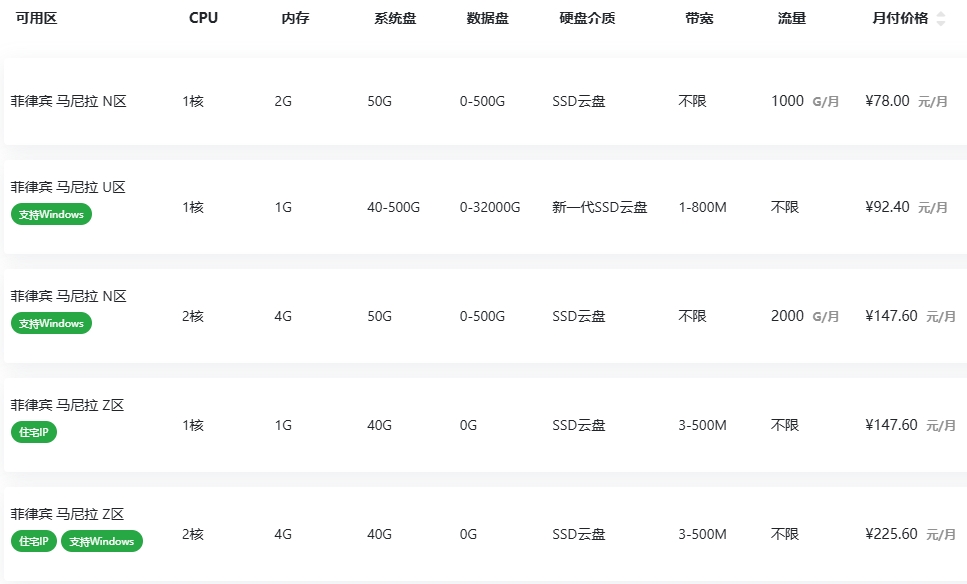The width and height of the screenshot is (967, 584).
Task: Click 支持Windows badge in 马尼拉 U区 row
Action: pos(51,214)
